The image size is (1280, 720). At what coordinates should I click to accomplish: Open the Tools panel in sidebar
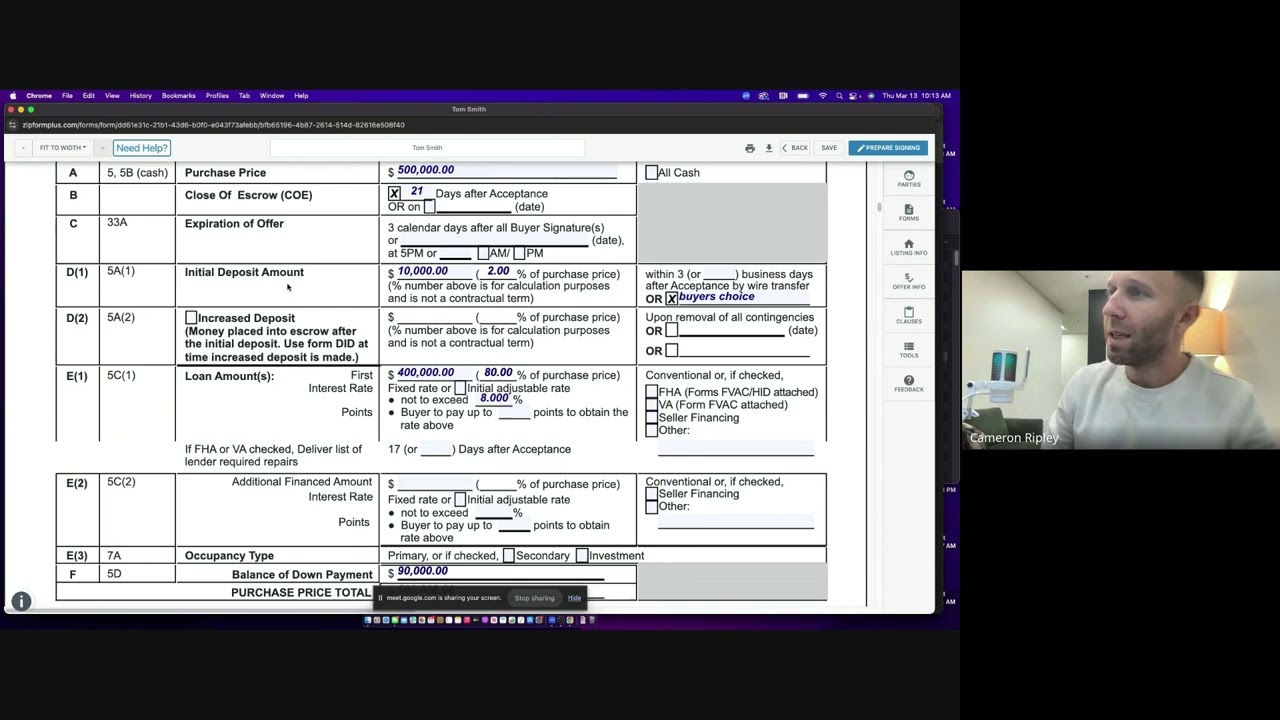click(x=908, y=349)
